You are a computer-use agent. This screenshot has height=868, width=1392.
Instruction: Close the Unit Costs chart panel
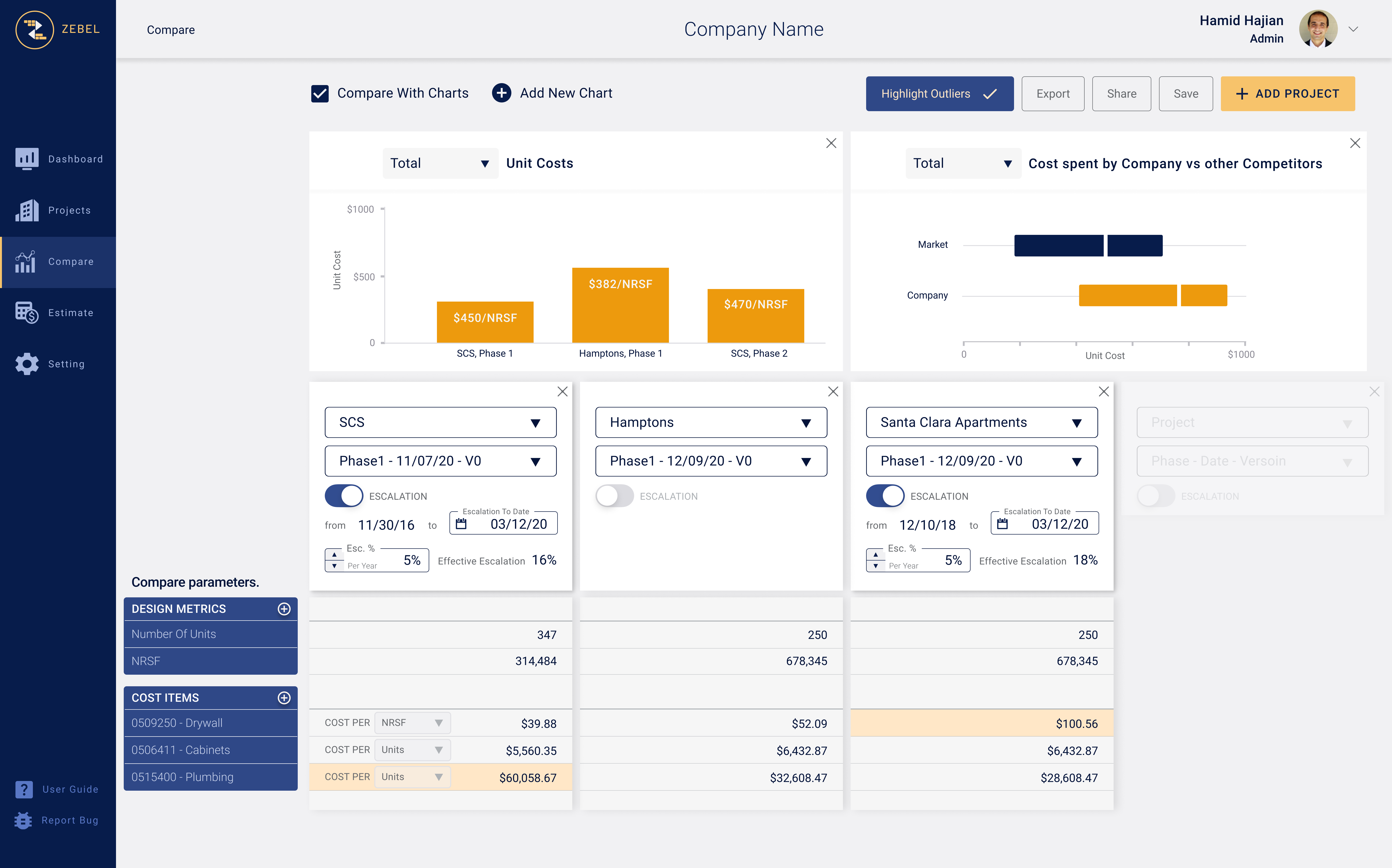click(831, 144)
